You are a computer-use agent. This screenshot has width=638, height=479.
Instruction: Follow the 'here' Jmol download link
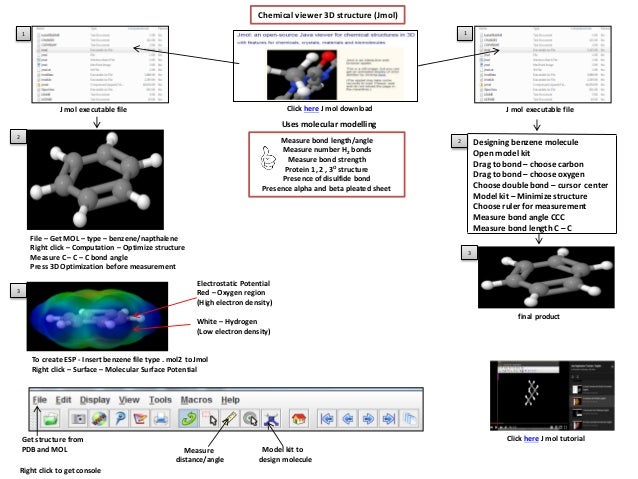(x=311, y=108)
